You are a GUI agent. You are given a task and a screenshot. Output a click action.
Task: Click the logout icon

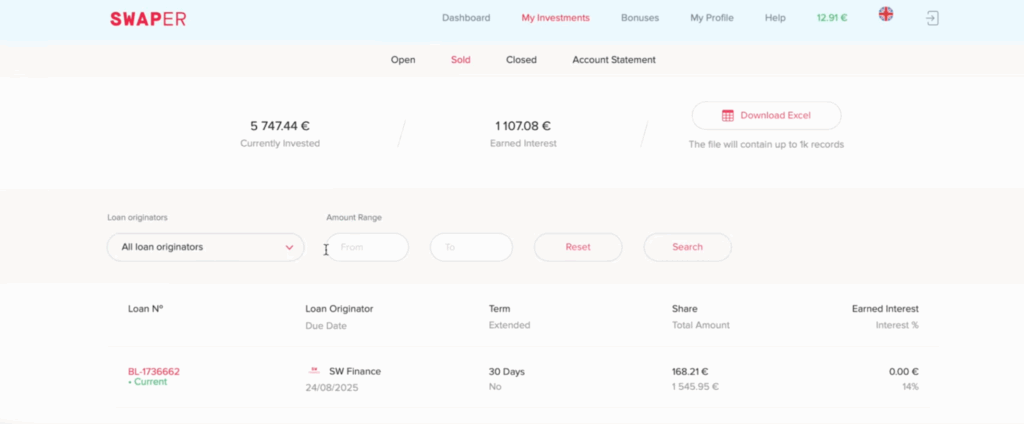click(x=932, y=18)
